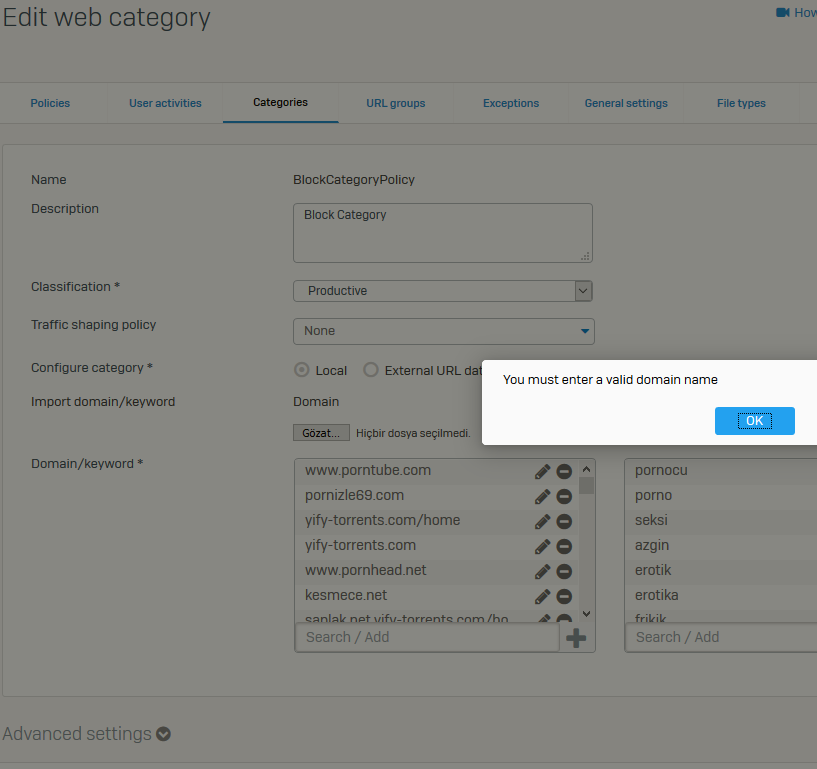The image size is (817, 769).
Task: Click the plus icon to add domain
Action: pos(576,638)
